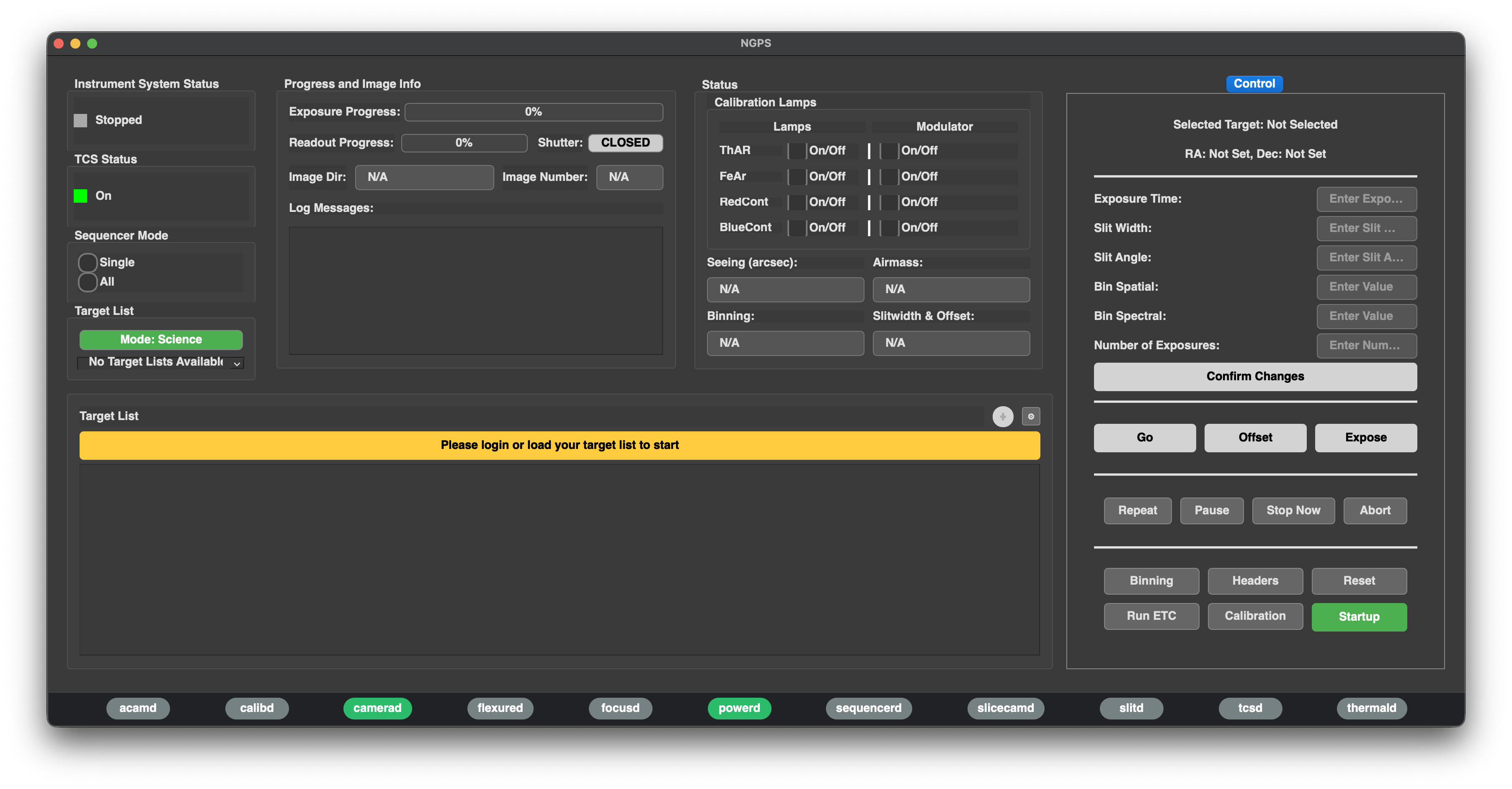
Task: Click the Repeat button
Action: [x=1138, y=511]
